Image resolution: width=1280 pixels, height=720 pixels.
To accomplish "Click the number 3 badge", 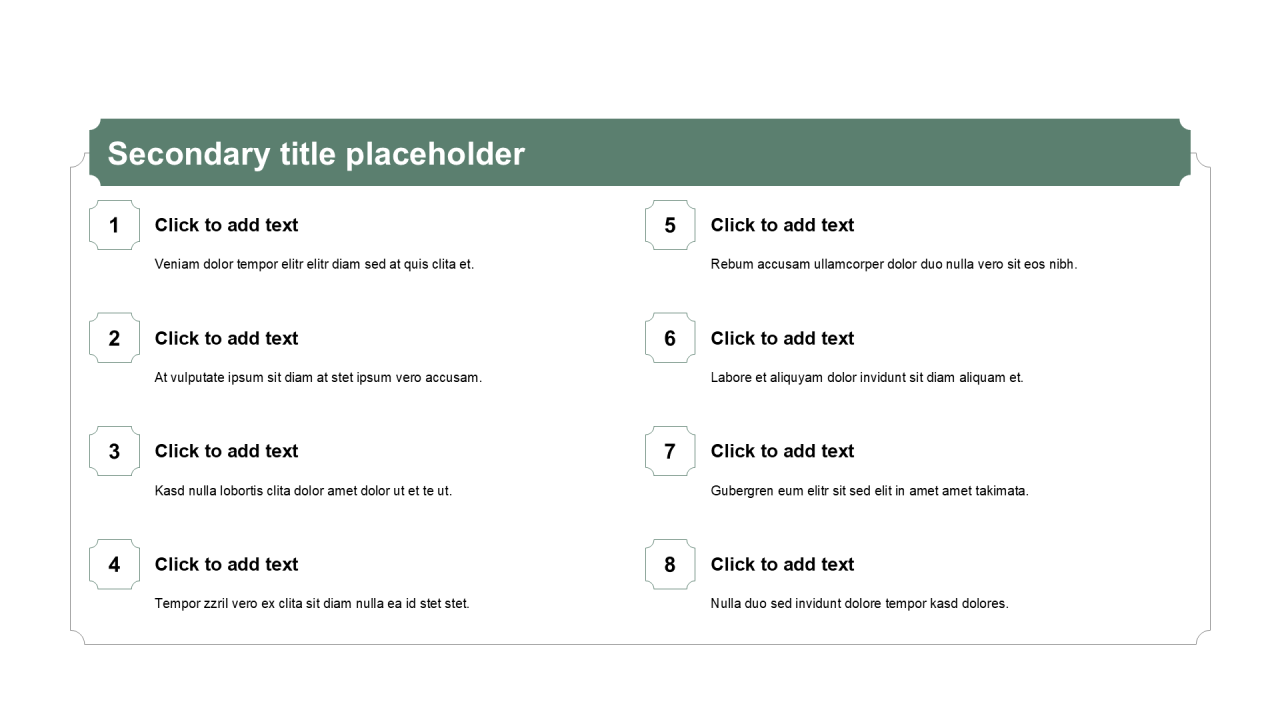I will 114,451.
